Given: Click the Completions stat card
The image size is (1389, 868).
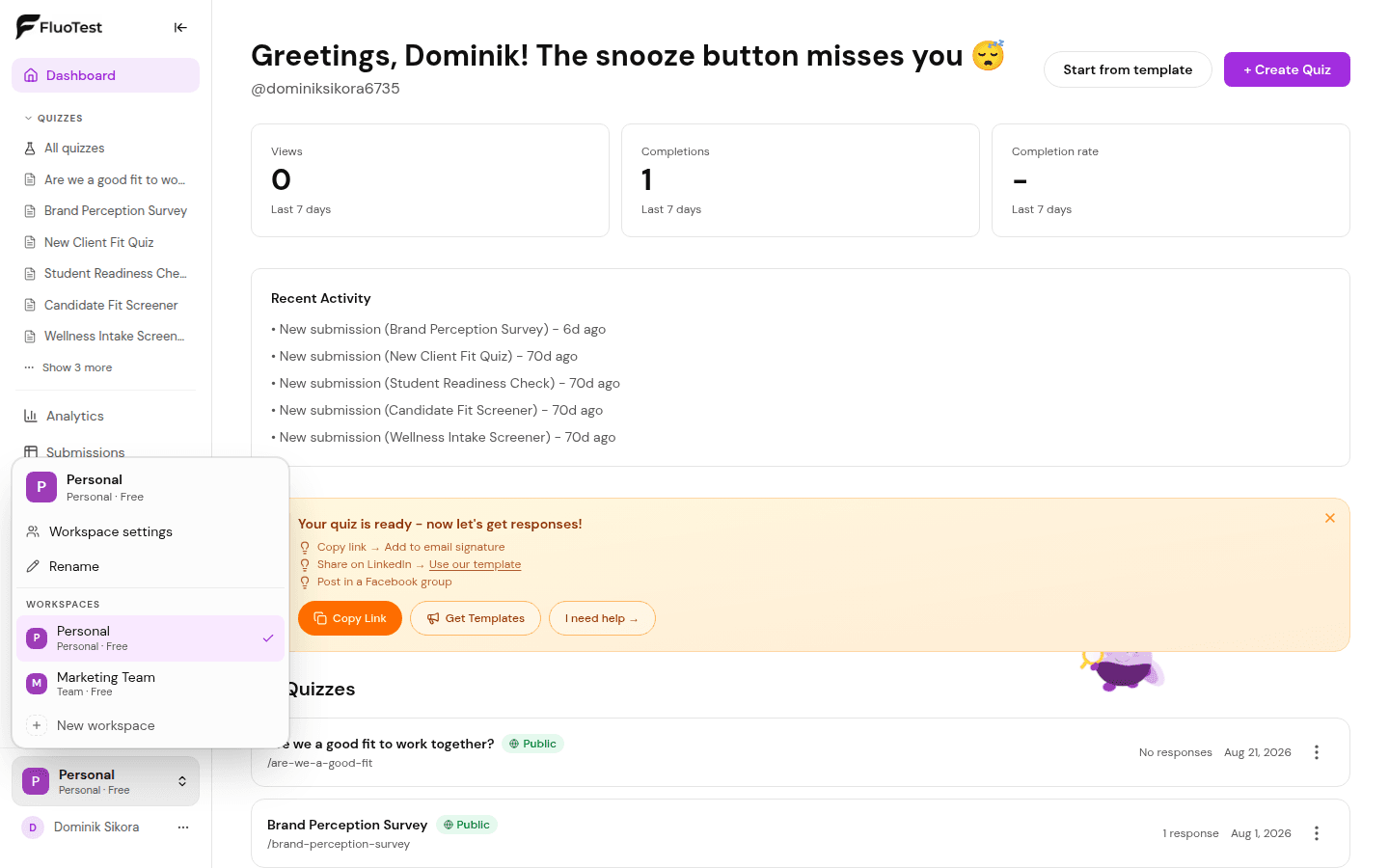Looking at the screenshot, I should 801,180.
